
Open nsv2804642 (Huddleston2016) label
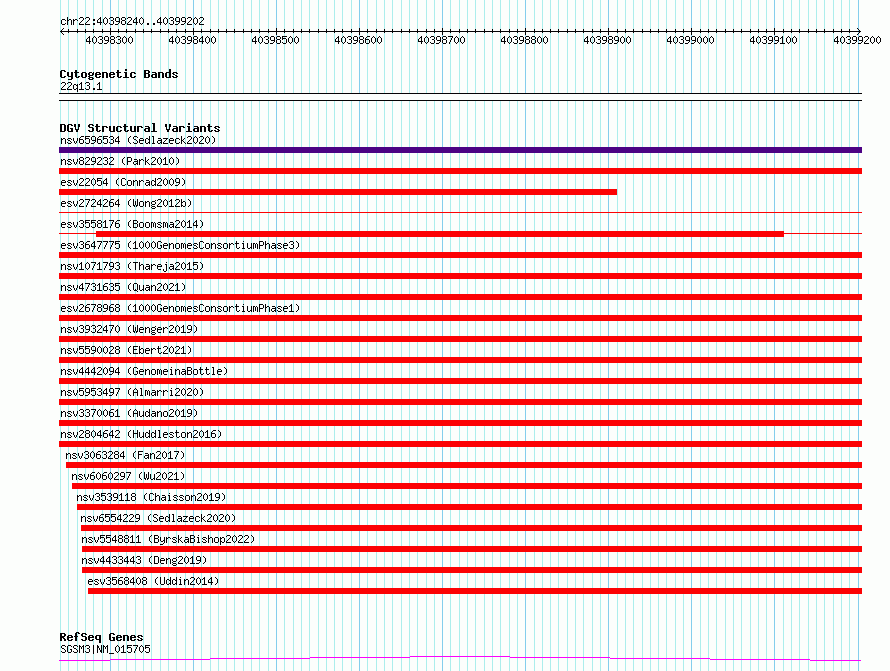[141, 434]
